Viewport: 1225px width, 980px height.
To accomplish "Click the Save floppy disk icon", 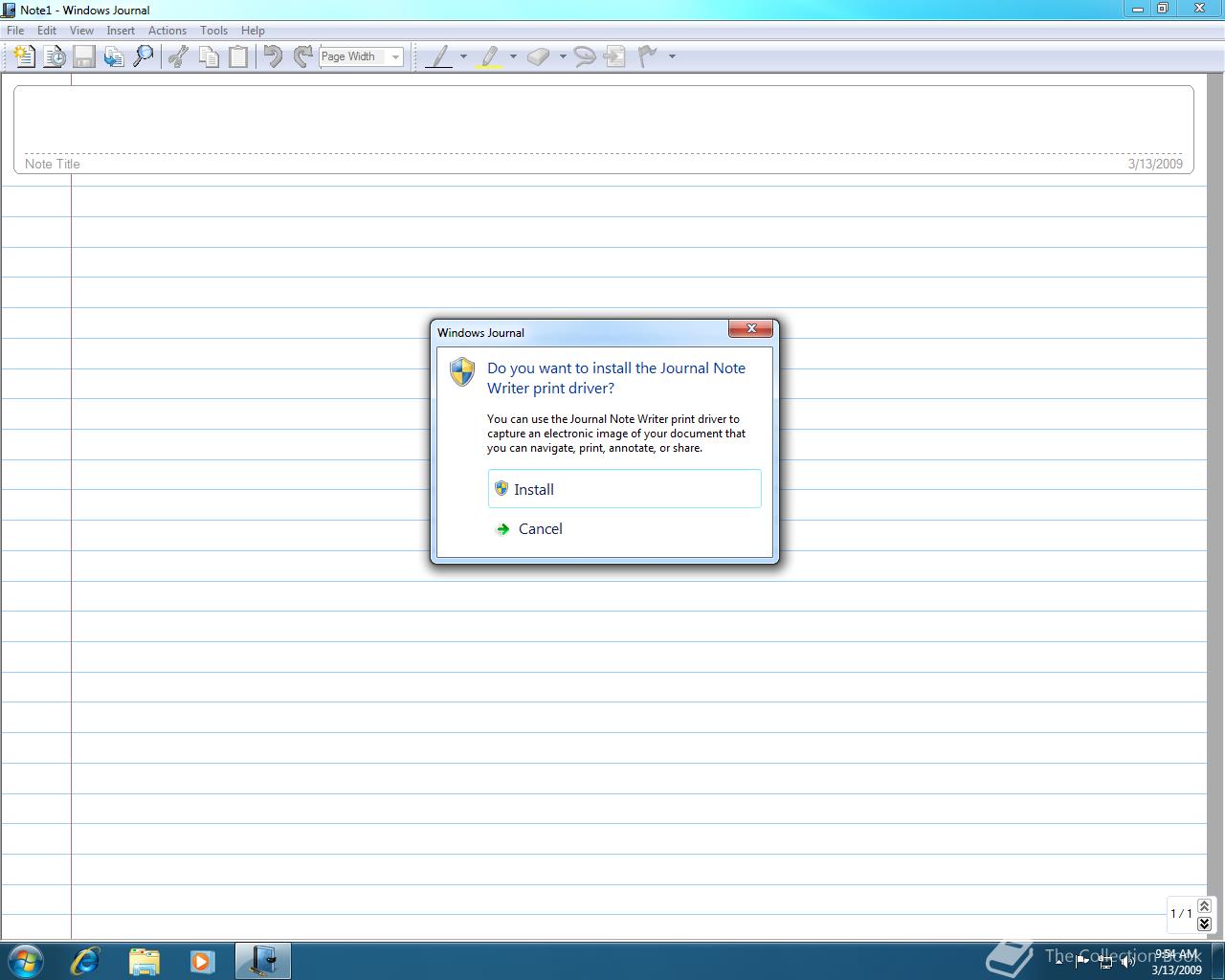I will point(84,56).
